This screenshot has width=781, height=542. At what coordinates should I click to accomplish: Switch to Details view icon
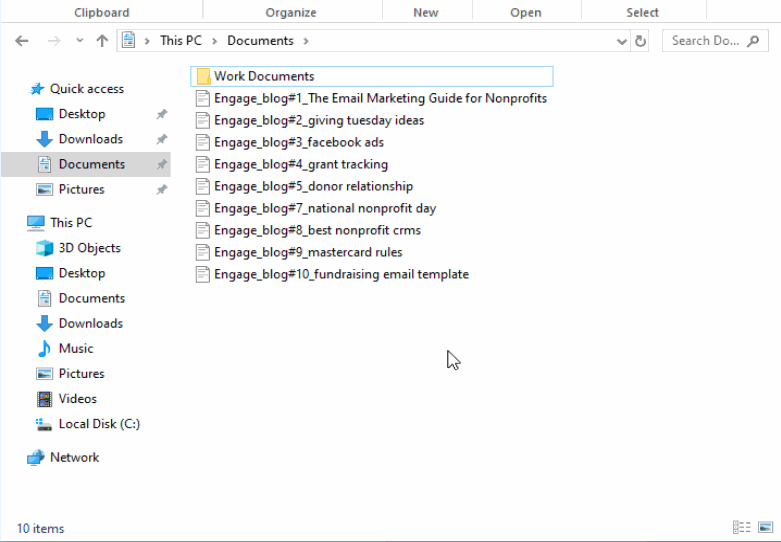point(741,527)
